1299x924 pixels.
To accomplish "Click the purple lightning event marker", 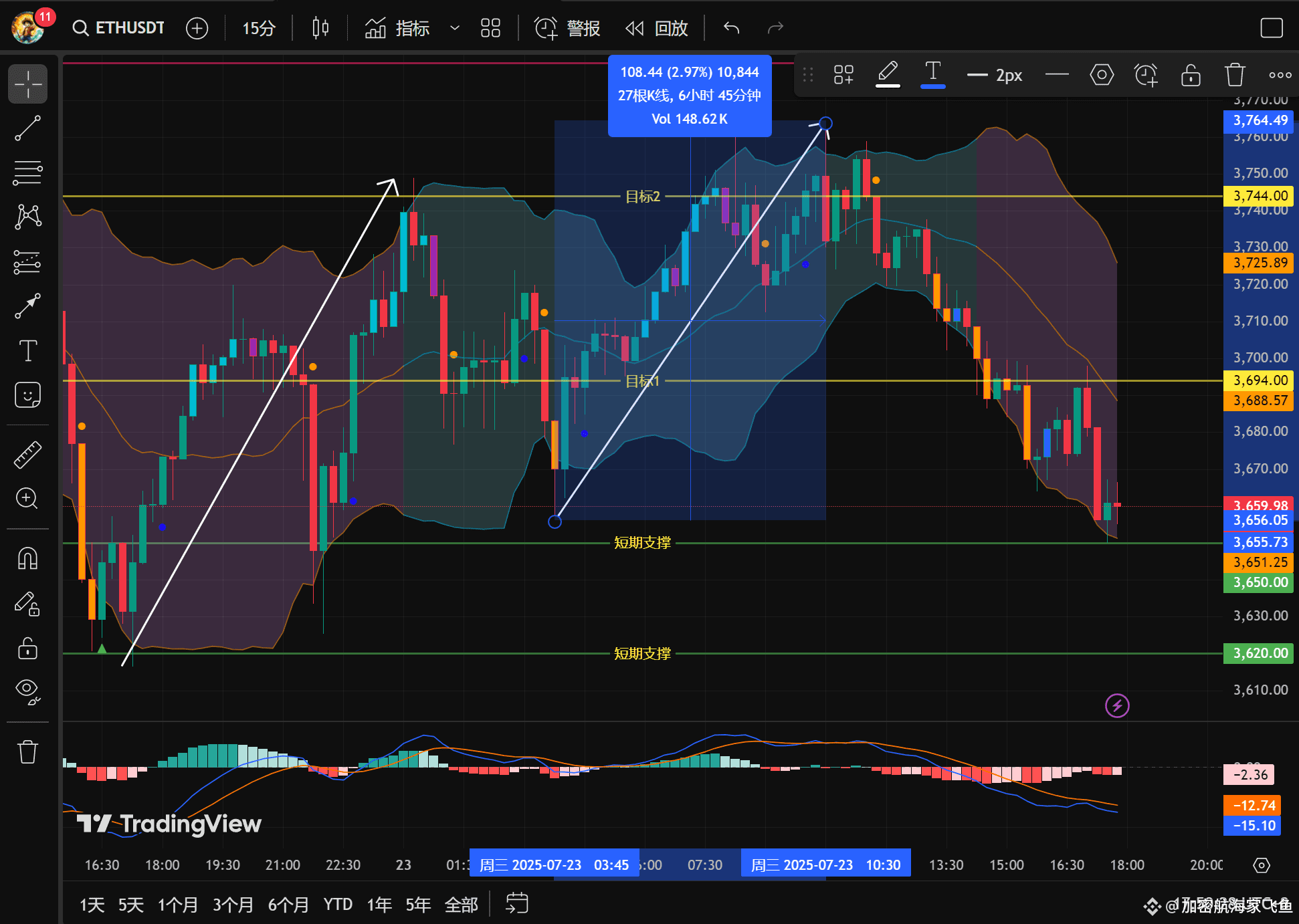I will [1117, 705].
